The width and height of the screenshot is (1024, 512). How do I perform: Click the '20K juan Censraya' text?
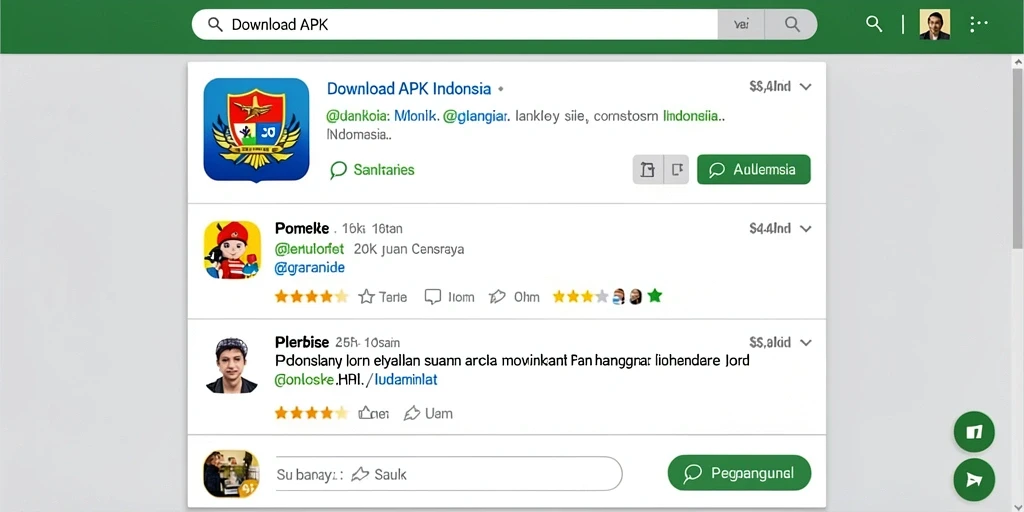click(x=409, y=249)
